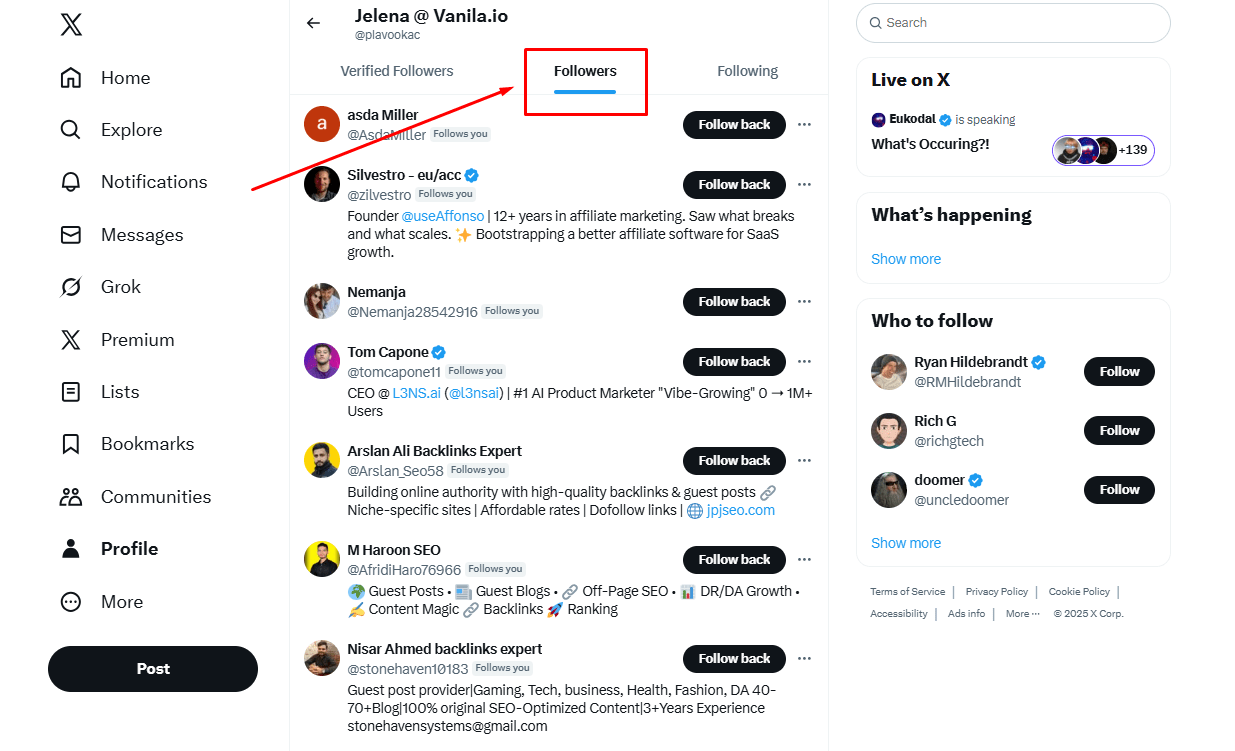The image size is (1235, 751).
Task: Click the X logo at top left
Action: 70,24
